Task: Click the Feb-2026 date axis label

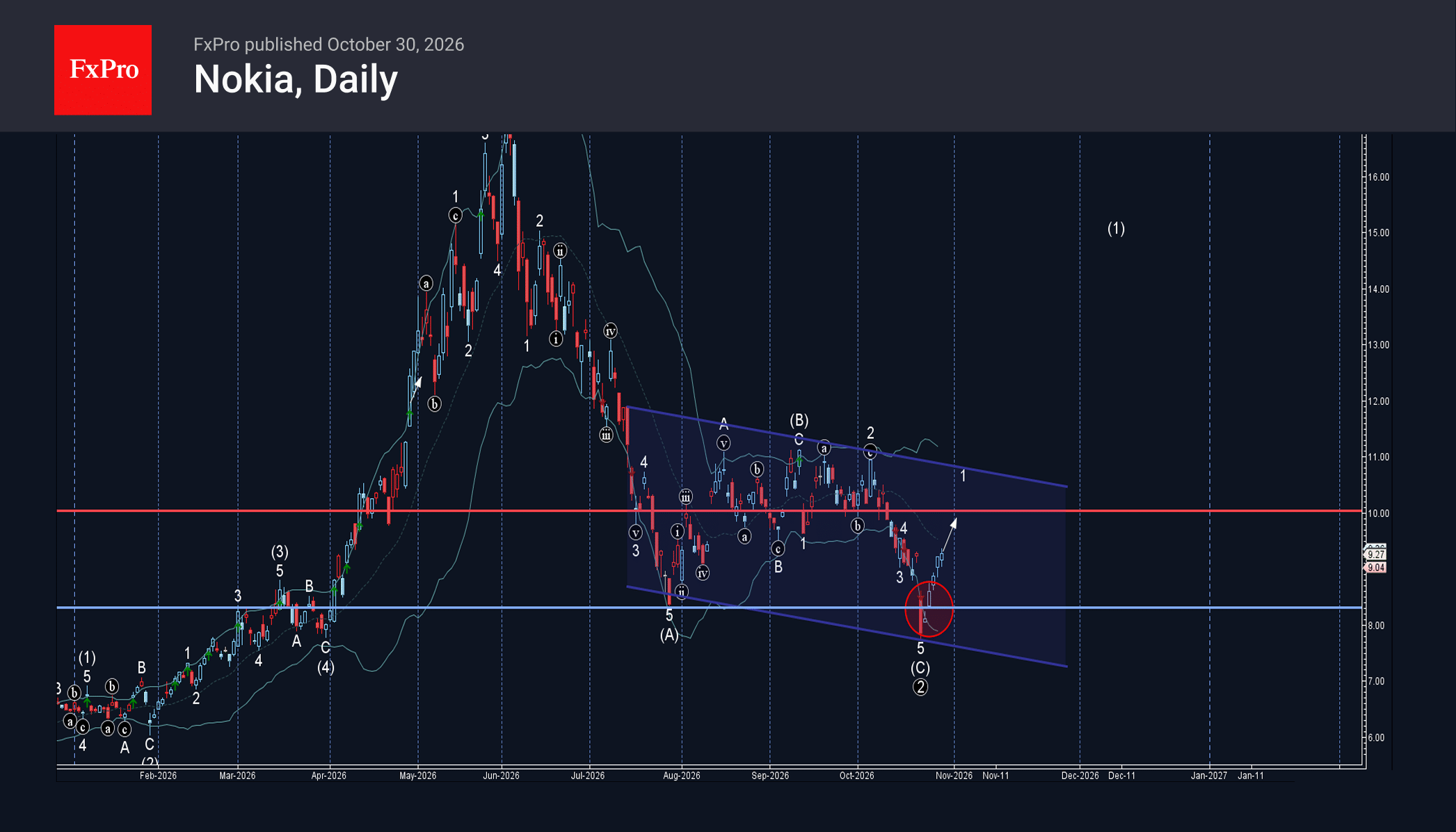Action: pyautogui.click(x=158, y=776)
